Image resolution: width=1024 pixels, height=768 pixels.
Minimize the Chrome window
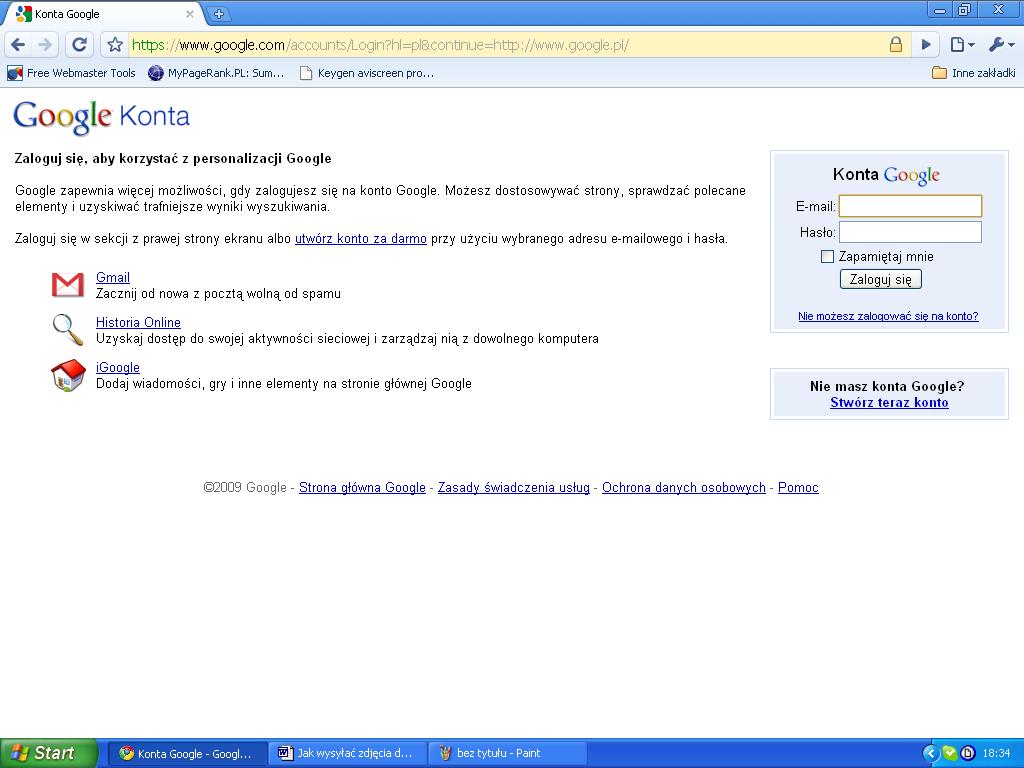coord(940,10)
